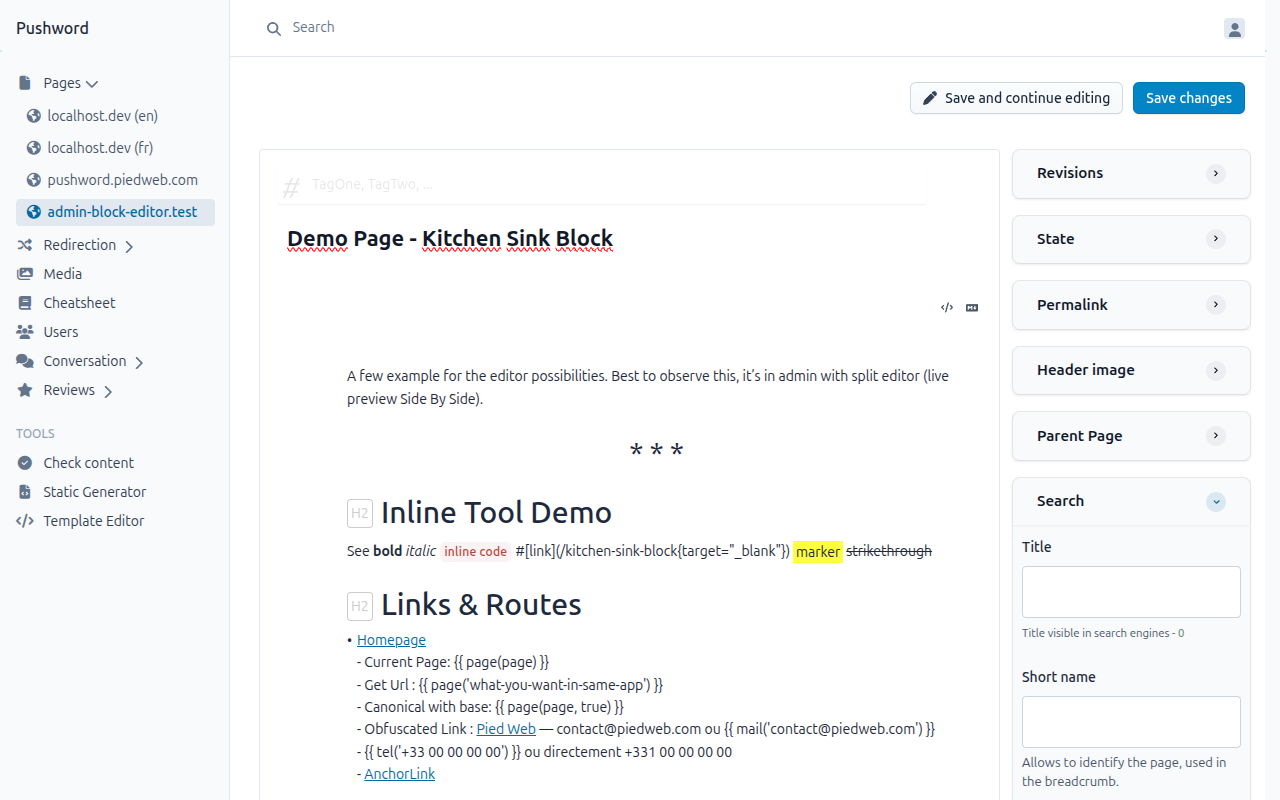Open Check content tool

pos(86,462)
